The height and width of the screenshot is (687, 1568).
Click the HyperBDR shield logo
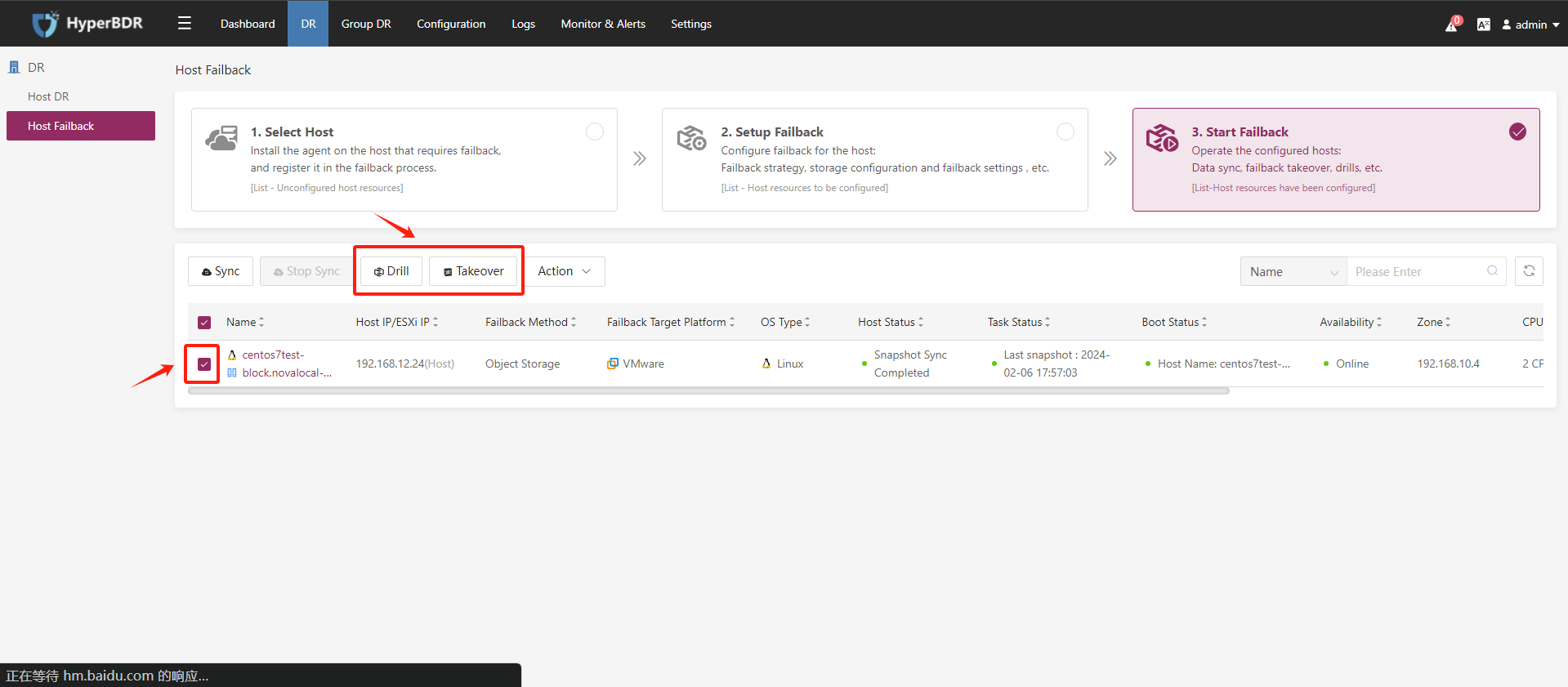point(45,24)
